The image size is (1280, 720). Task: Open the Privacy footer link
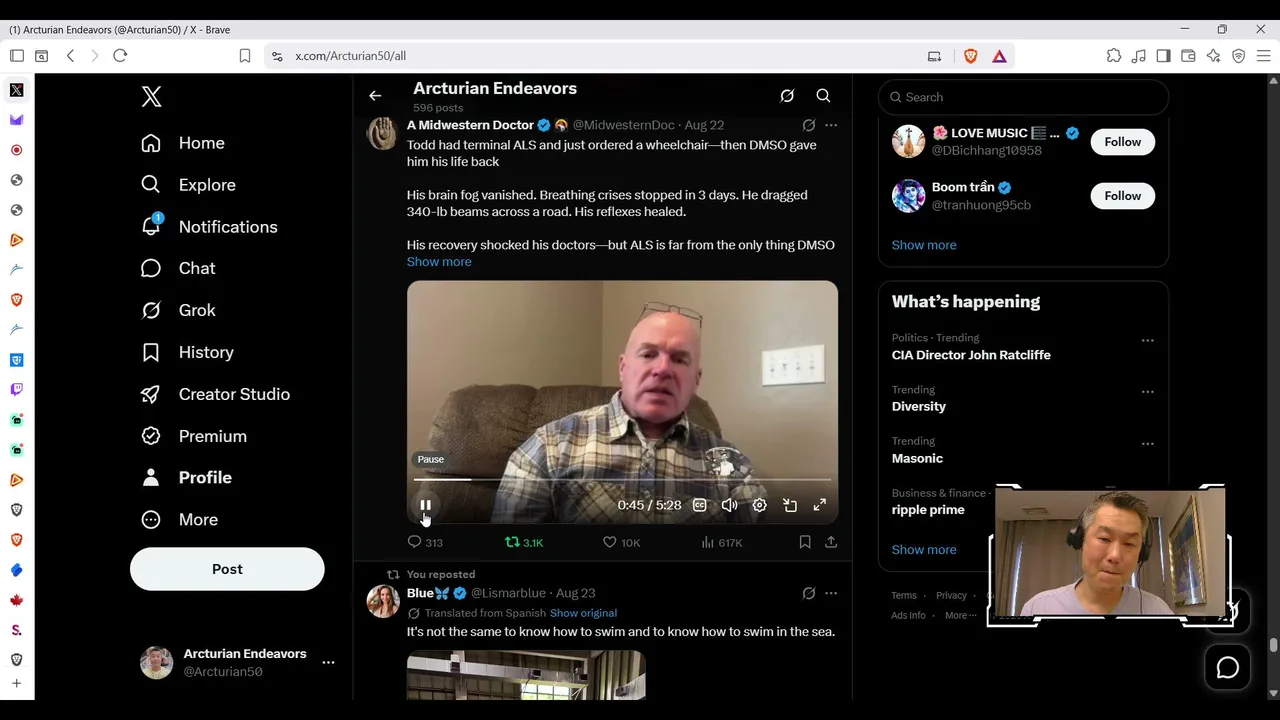[x=951, y=596]
